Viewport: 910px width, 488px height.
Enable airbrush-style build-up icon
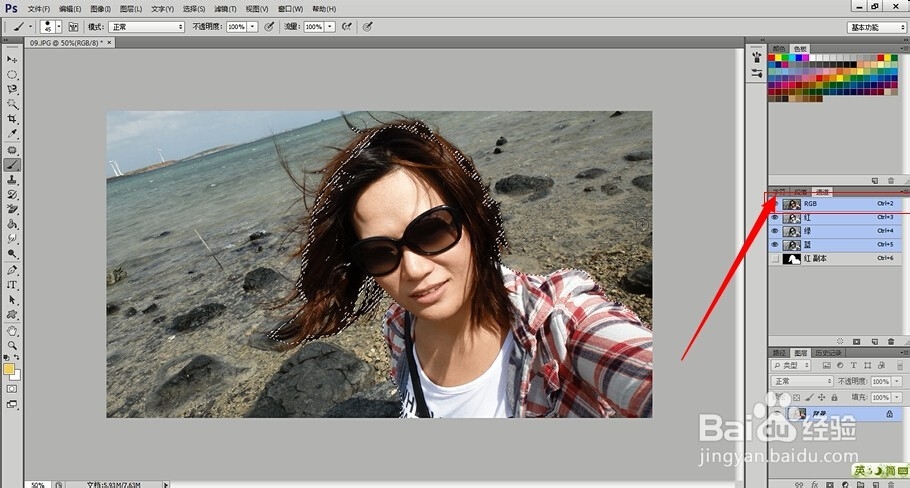346,27
